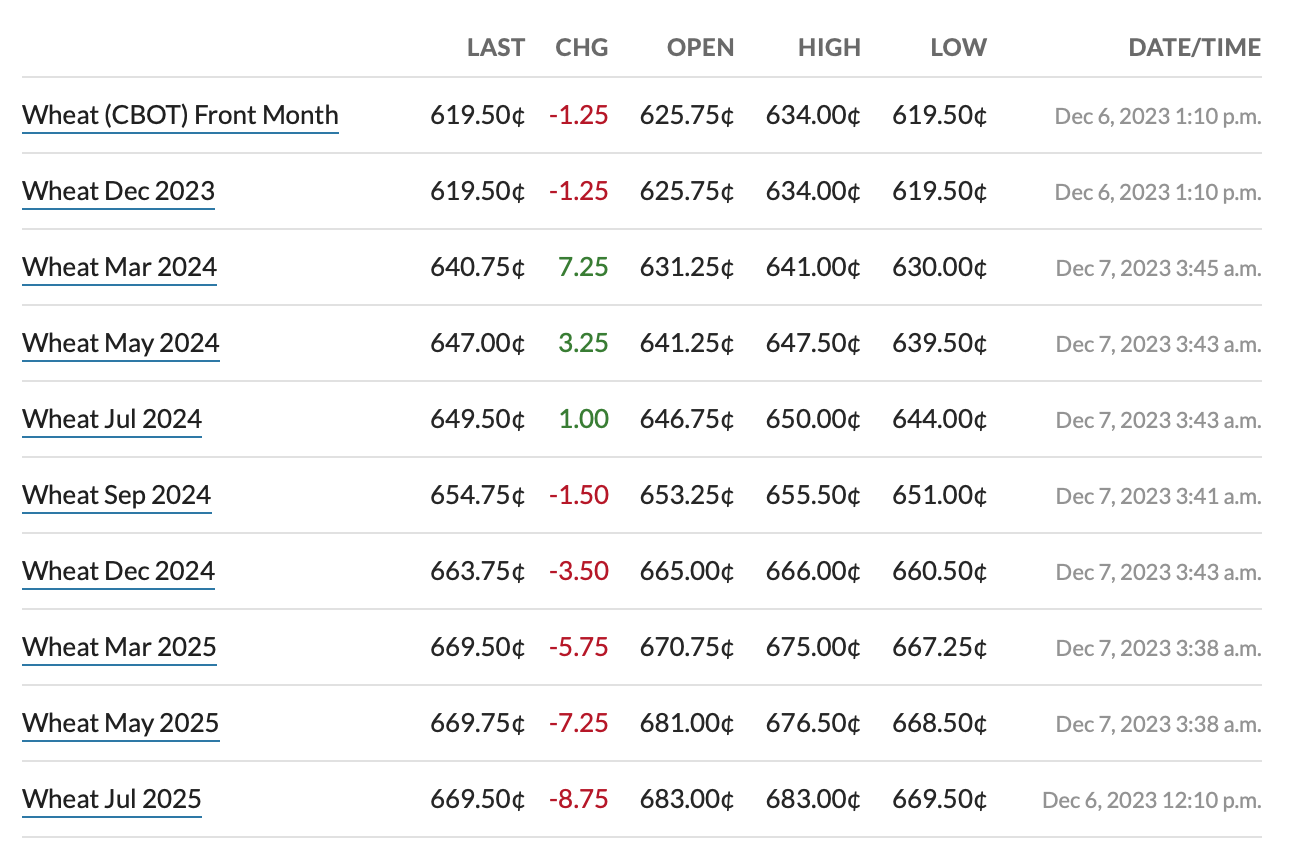Screen dimensions: 1316x852
Task: Select the 641.00¢ high value
Action: pyautogui.click(x=813, y=268)
